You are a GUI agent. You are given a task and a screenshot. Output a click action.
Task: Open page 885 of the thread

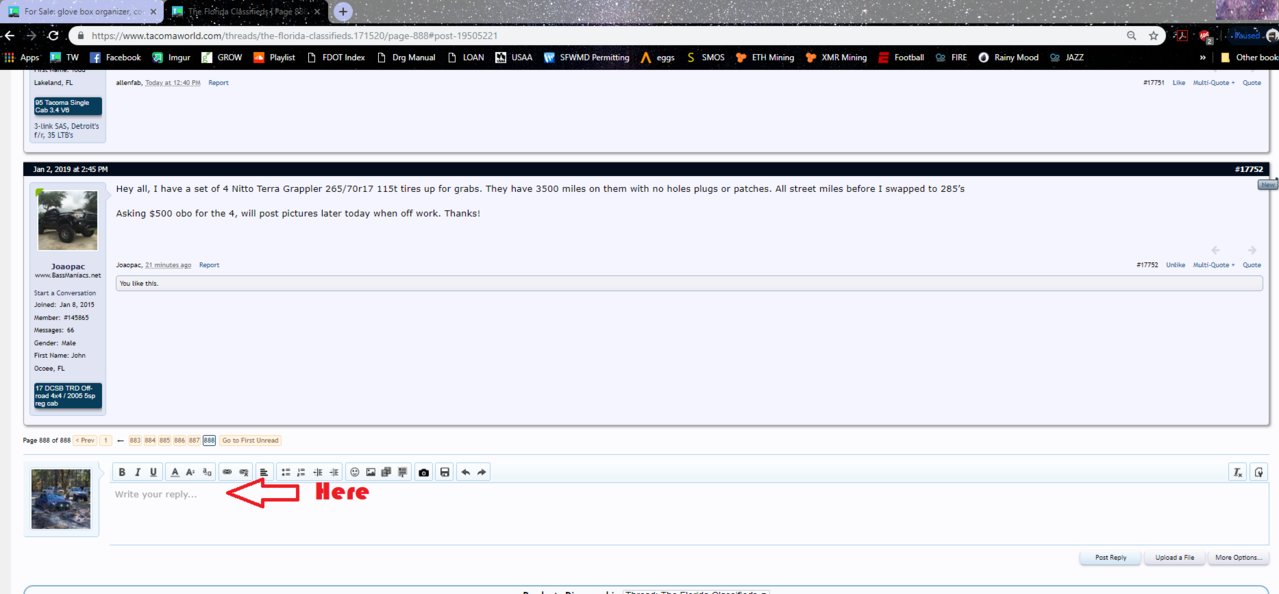(x=165, y=440)
